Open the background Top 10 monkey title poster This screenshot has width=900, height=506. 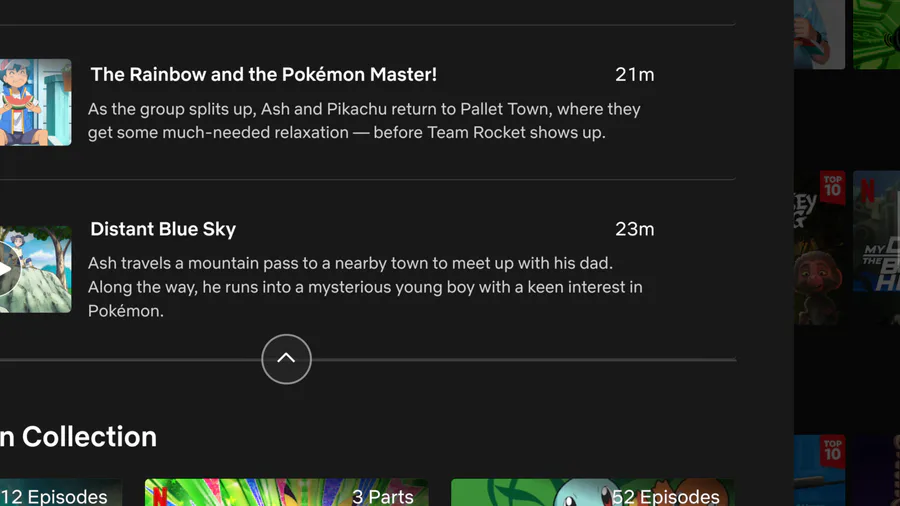pos(820,248)
